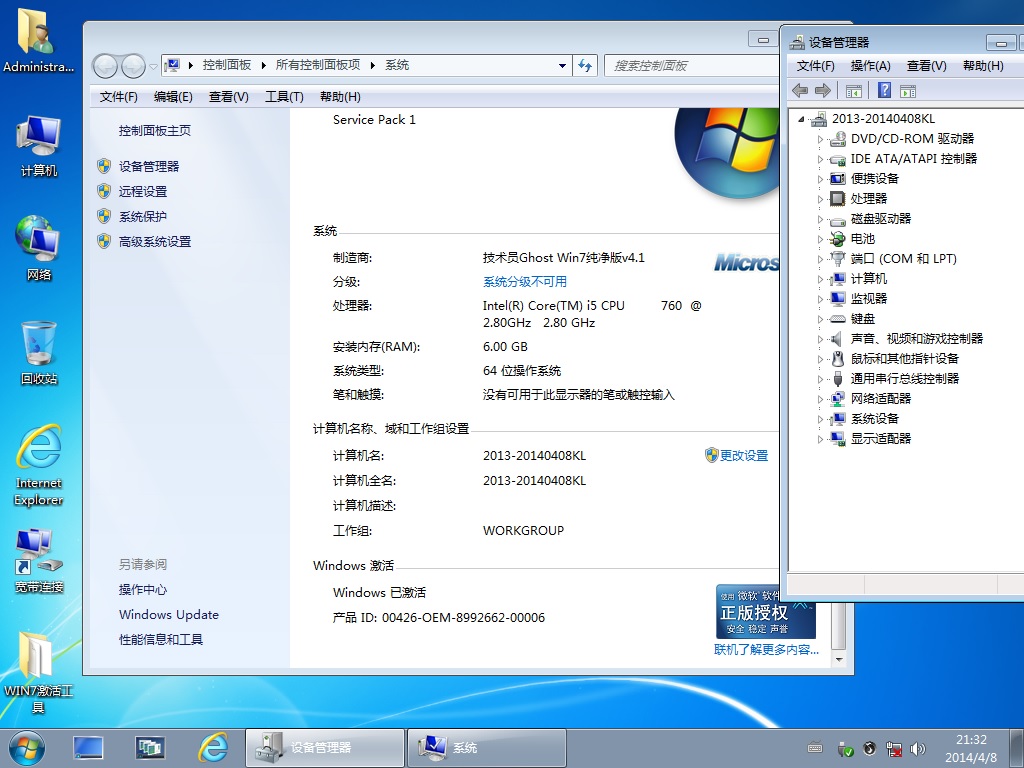Click the 鼠标和其他指针设备 mouse icon
The width and height of the screenshot is (1024, 768).
click(837, 359)
